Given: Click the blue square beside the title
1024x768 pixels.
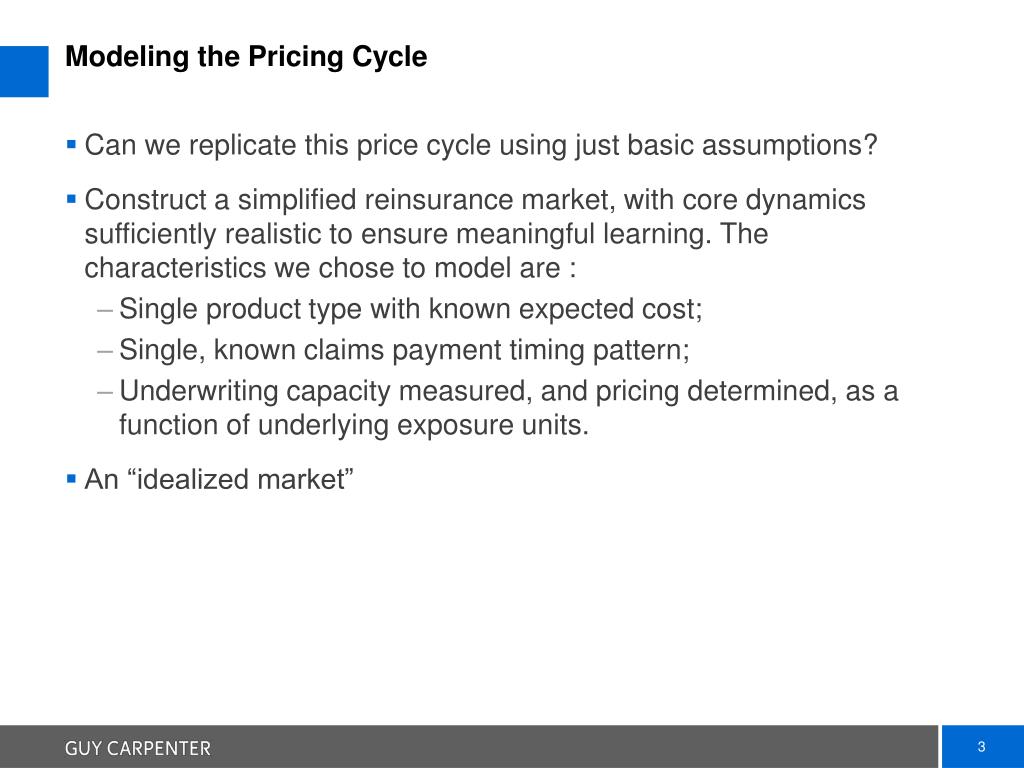Looking at the screenshot, I should coord(24,71).
